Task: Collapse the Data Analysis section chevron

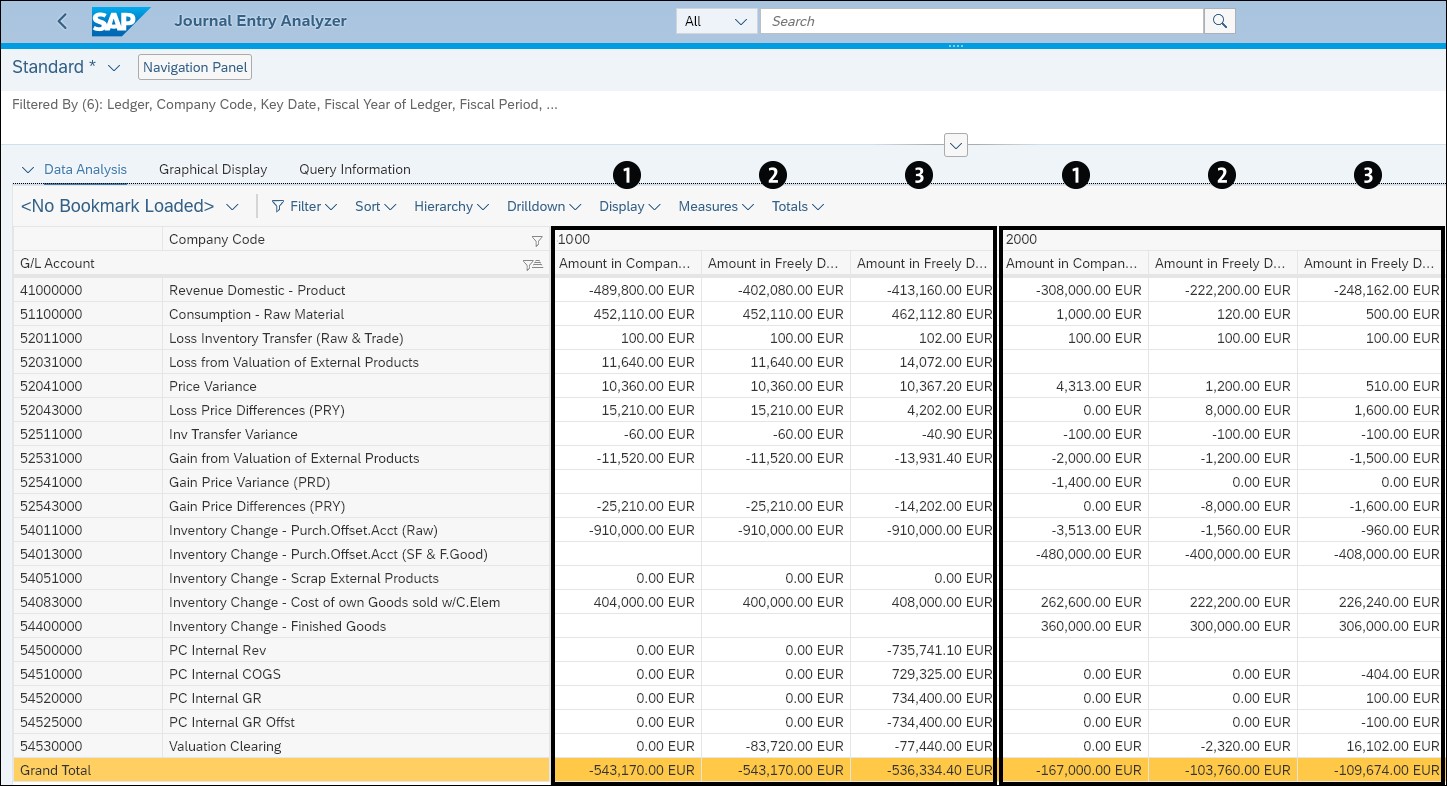Action: [x=28, y=169]
